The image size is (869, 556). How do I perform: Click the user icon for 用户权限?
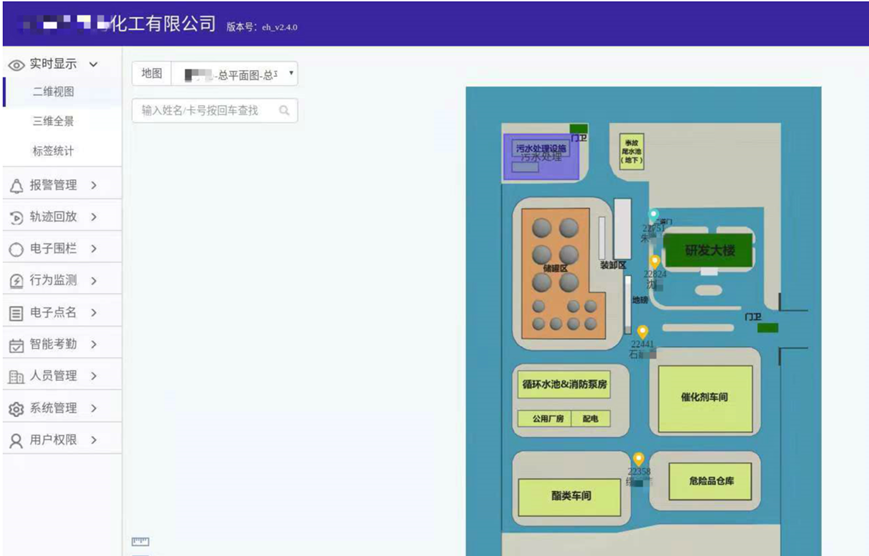pyautogui.click(x=16, y=441)
